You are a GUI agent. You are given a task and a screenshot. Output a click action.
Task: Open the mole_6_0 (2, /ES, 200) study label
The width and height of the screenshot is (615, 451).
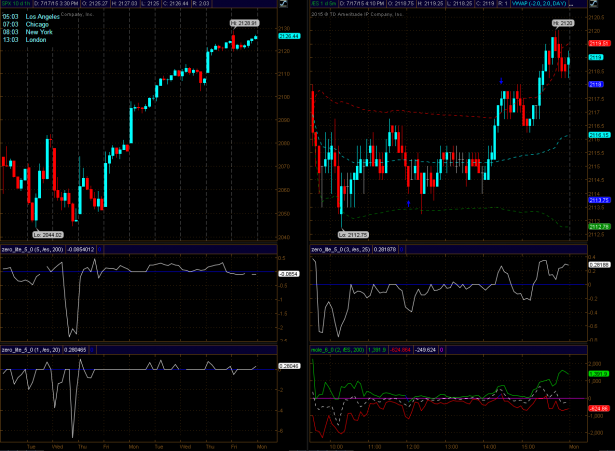[x=338, y=350]
